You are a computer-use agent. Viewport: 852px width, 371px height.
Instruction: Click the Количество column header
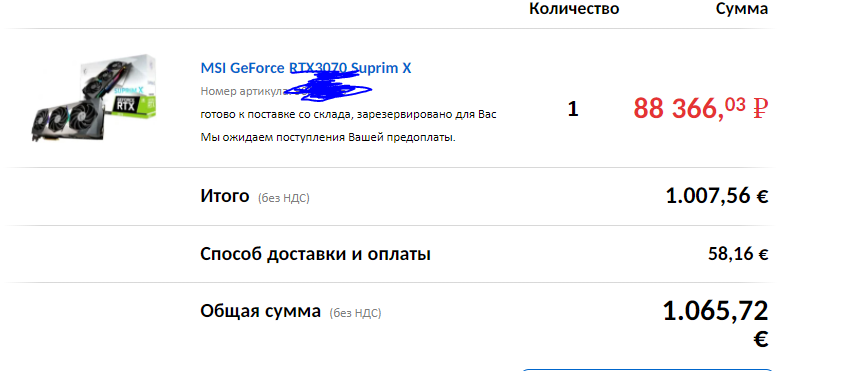tap(574, 9)
